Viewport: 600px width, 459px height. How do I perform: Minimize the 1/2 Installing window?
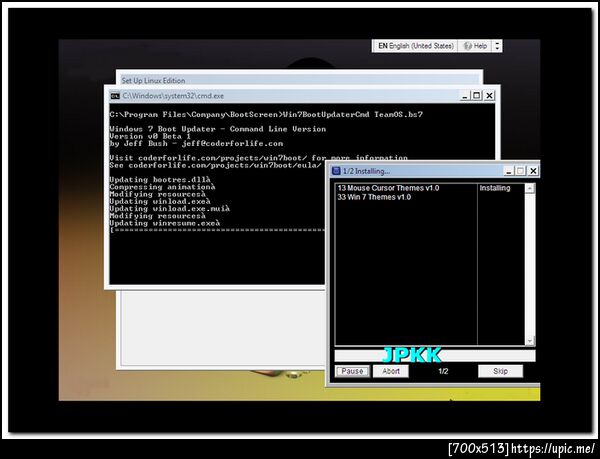coord(509,171)
